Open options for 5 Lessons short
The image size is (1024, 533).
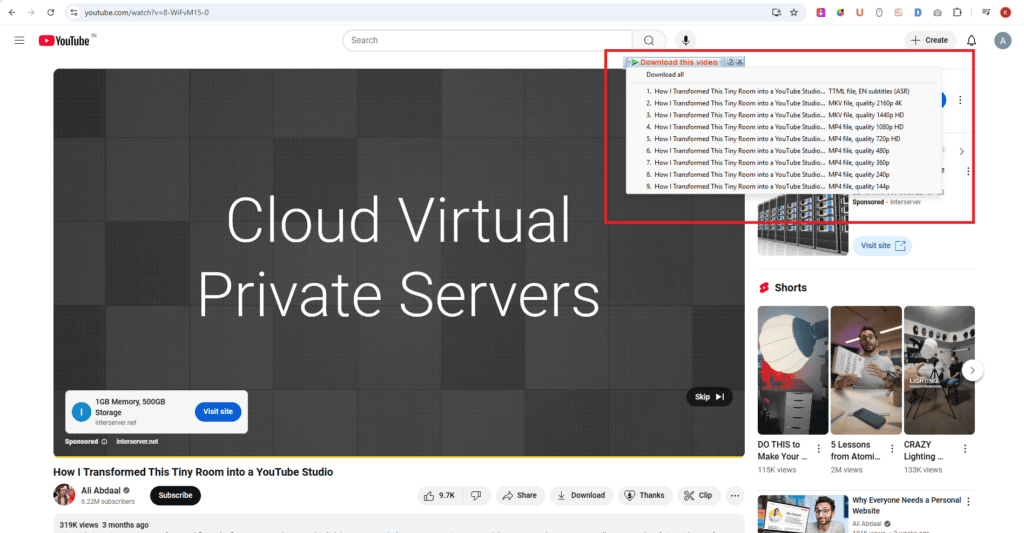coord(892,449)
